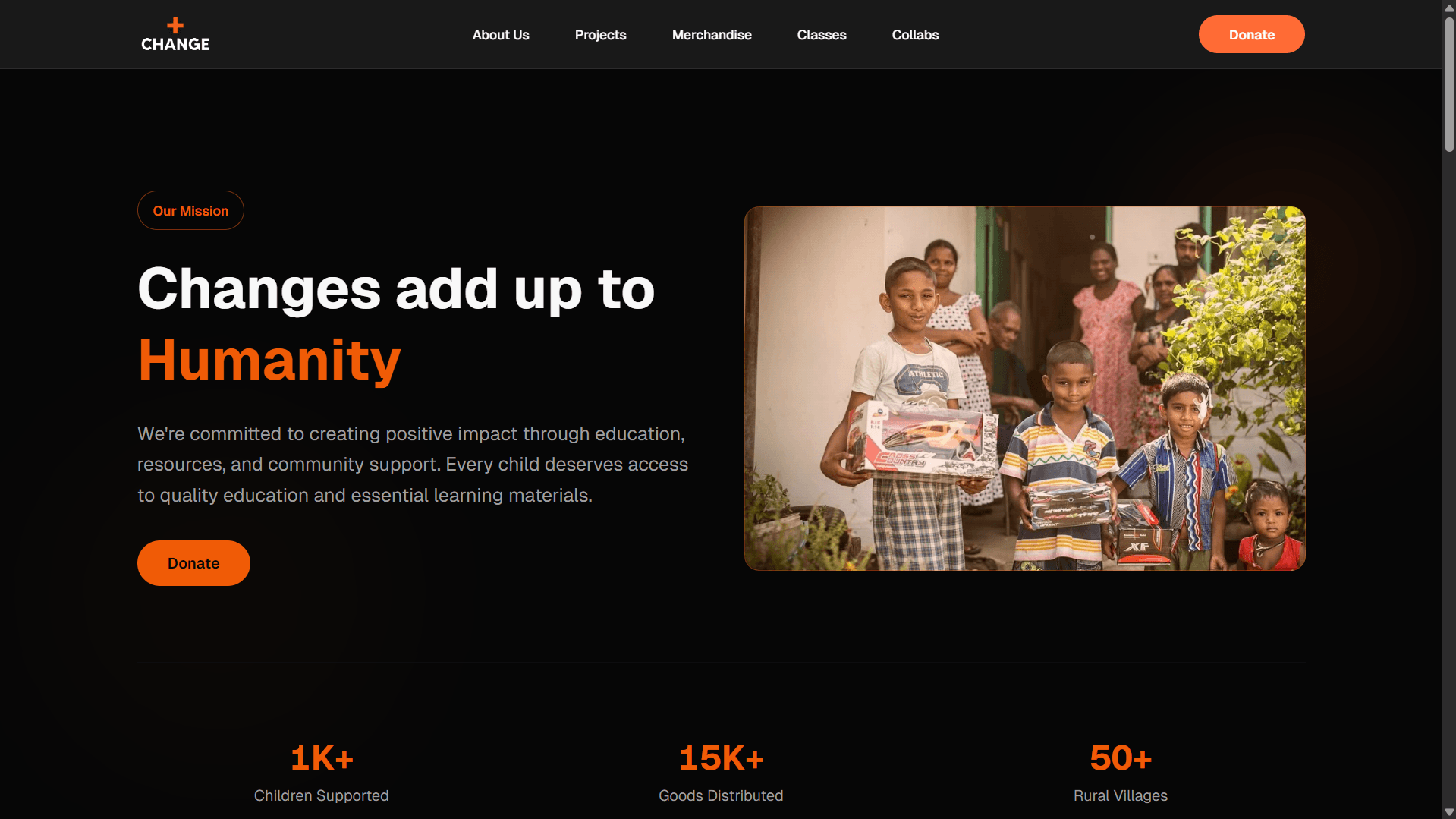This screenshot has width=1456, height=819.
Task: Open the Merchandise page
Action: pyautogui.click(x=712, y=35)
